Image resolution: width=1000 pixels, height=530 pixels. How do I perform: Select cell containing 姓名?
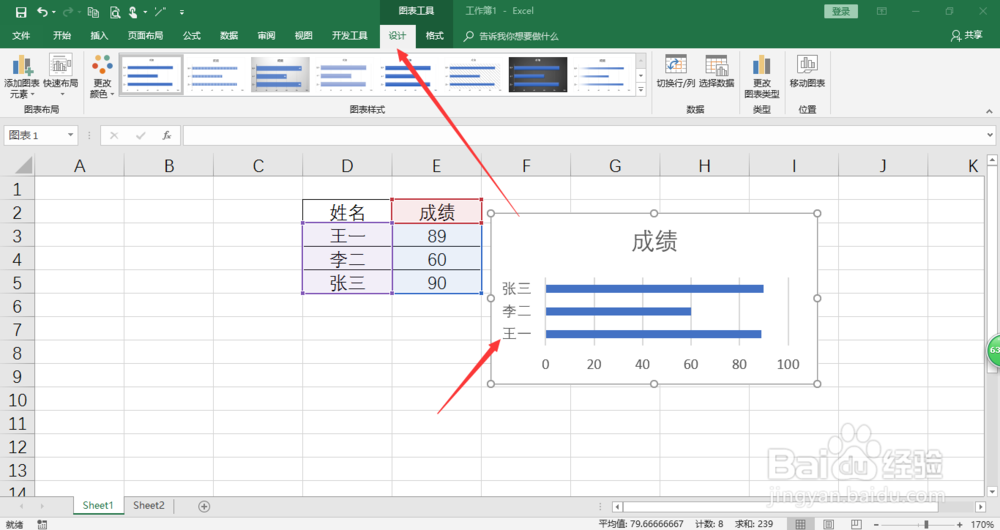pyautogui.click(x=347, y=212)
